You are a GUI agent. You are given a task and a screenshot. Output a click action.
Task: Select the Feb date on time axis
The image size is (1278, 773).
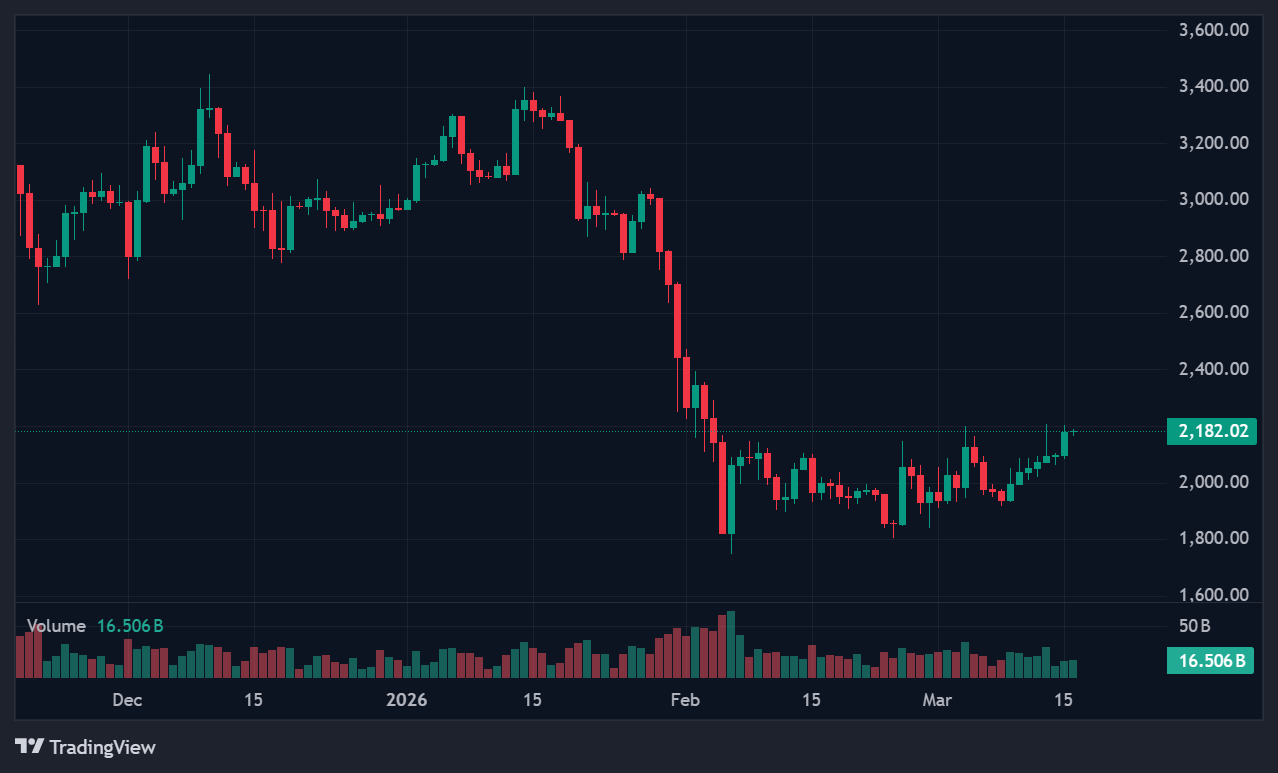click(x=685, y=700)
